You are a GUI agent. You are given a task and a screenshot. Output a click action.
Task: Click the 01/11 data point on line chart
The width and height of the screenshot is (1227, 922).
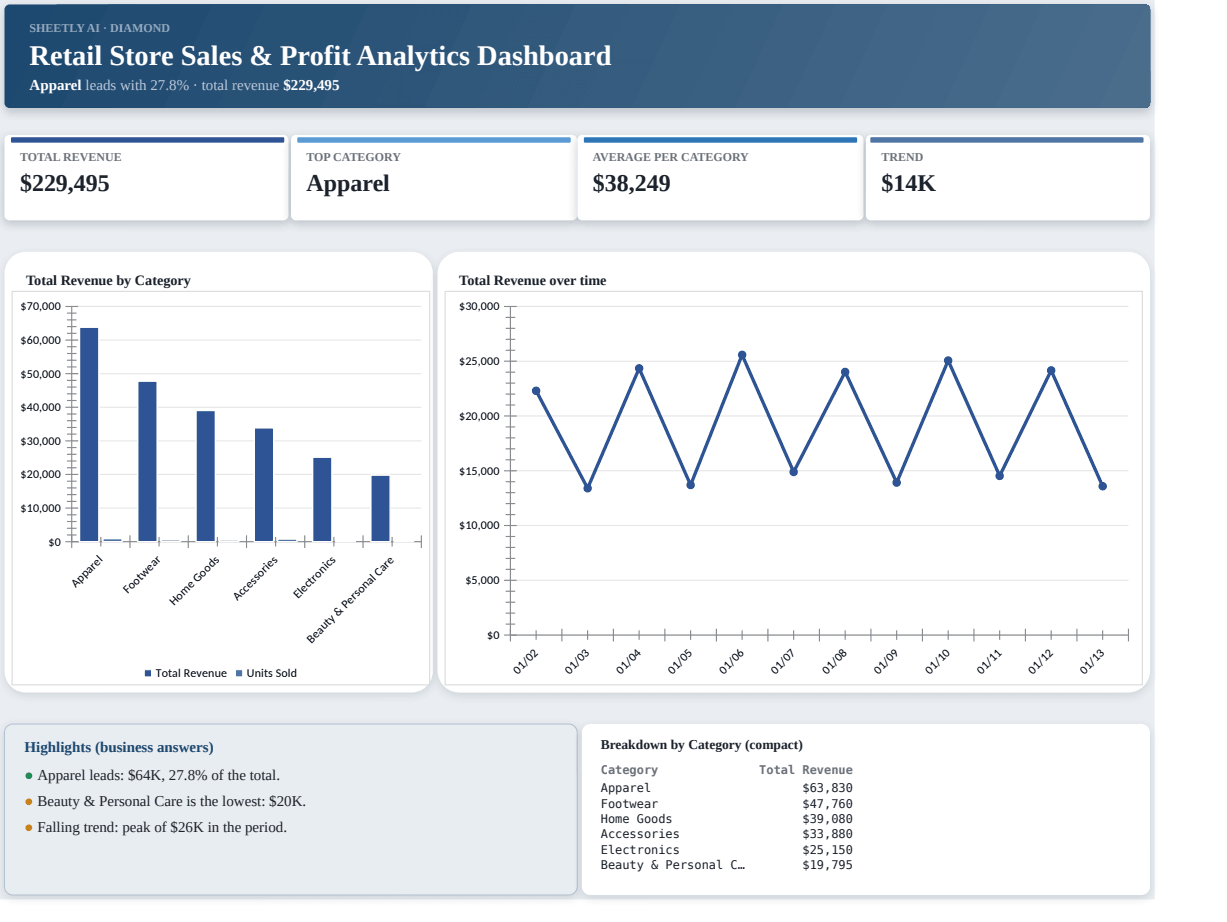pos(1000,476)
